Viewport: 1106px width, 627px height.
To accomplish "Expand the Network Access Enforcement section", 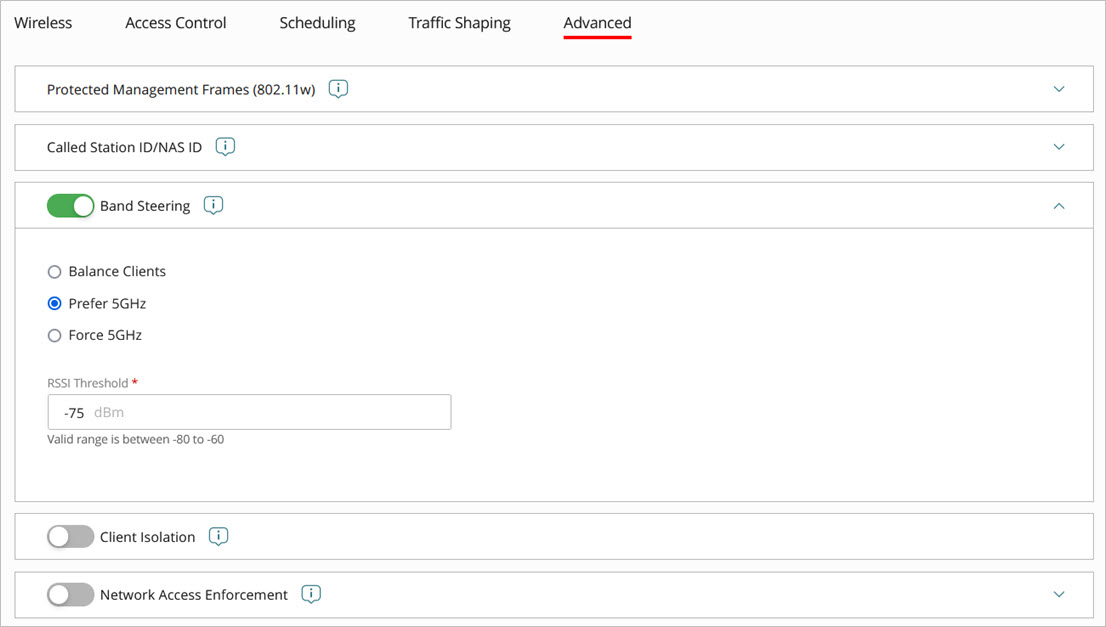I will [1058, 594].
